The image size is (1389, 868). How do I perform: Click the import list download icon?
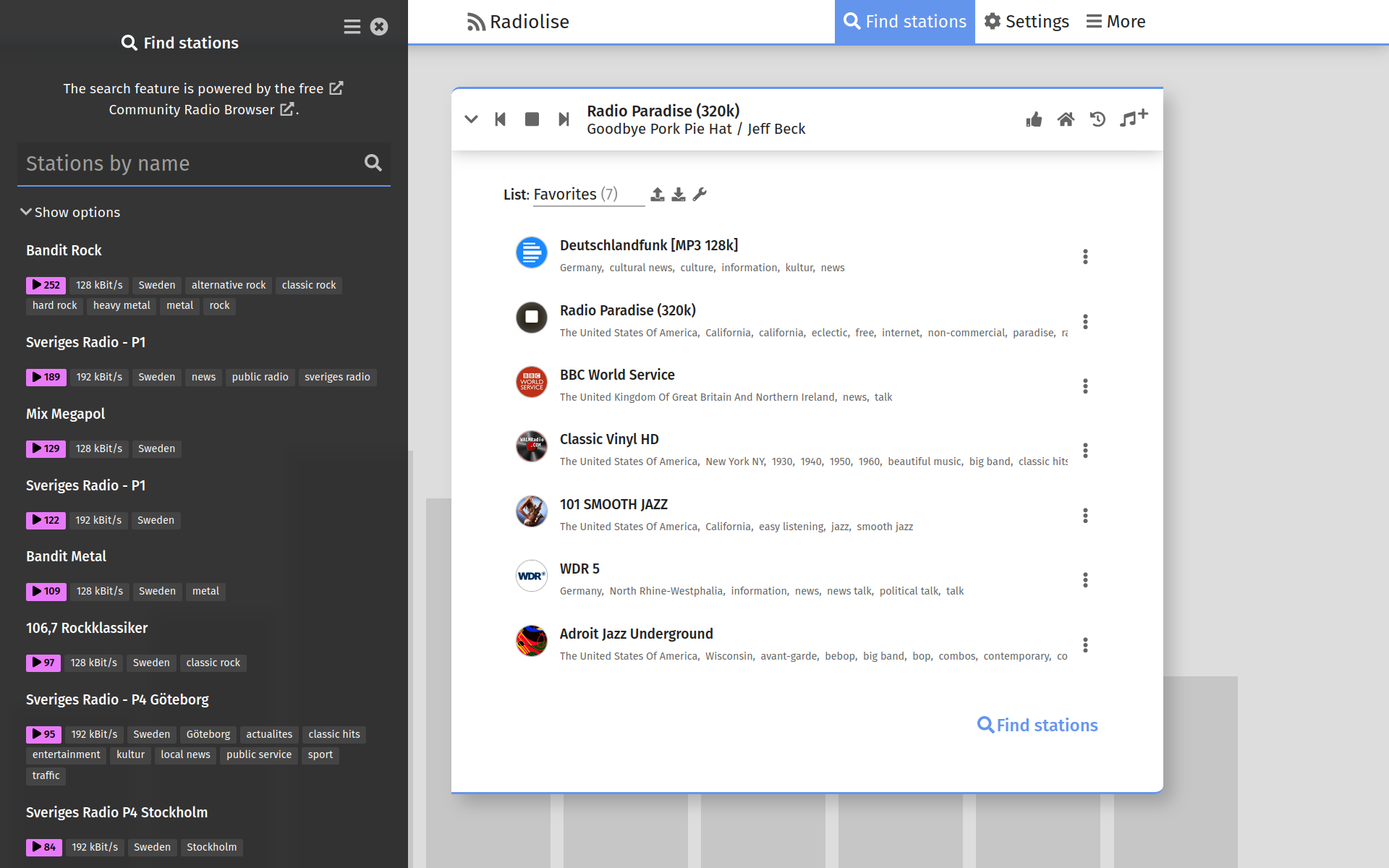click(x=678, y=195)
